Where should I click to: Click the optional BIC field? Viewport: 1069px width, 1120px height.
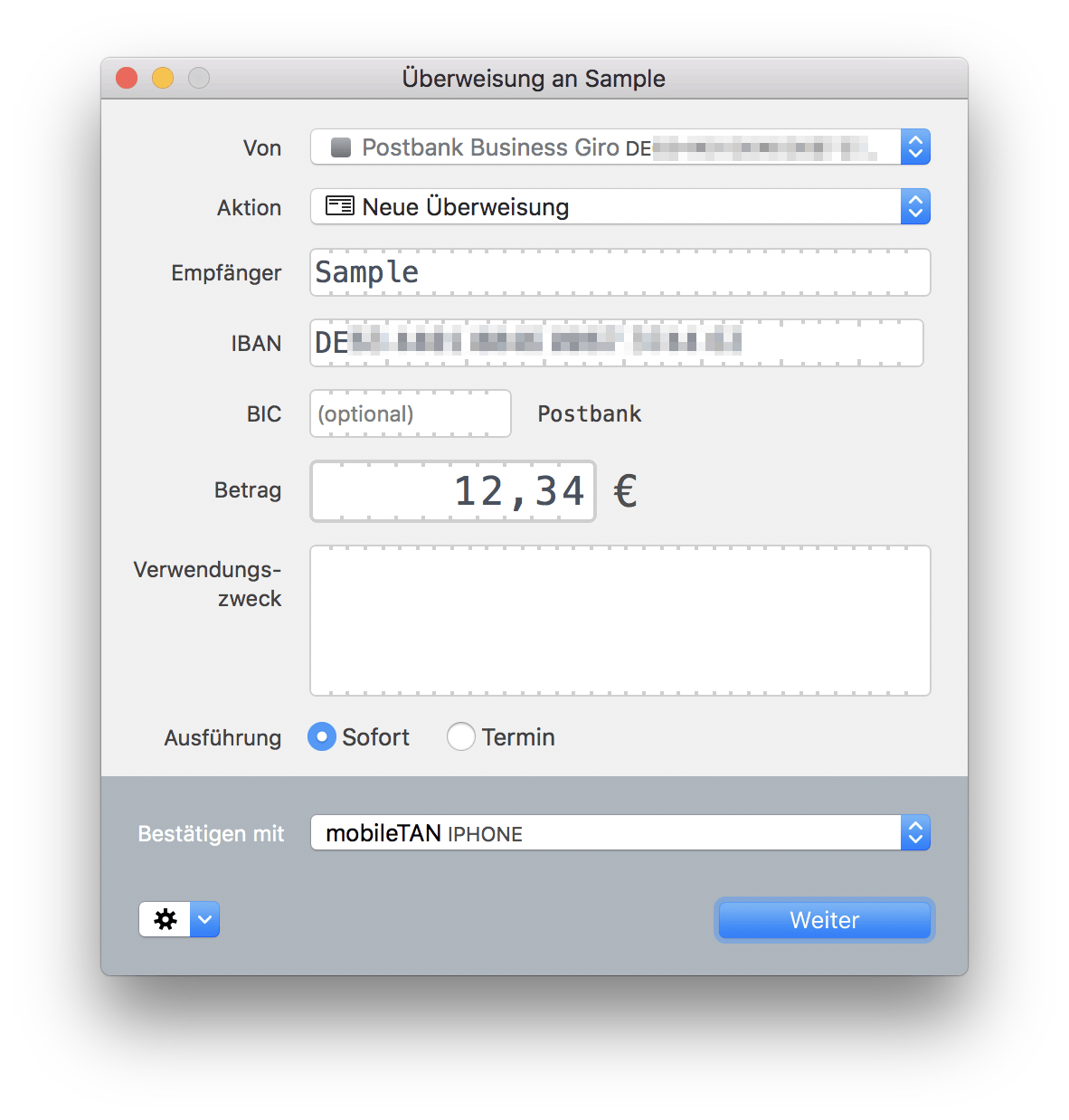[x=410, y=413]
